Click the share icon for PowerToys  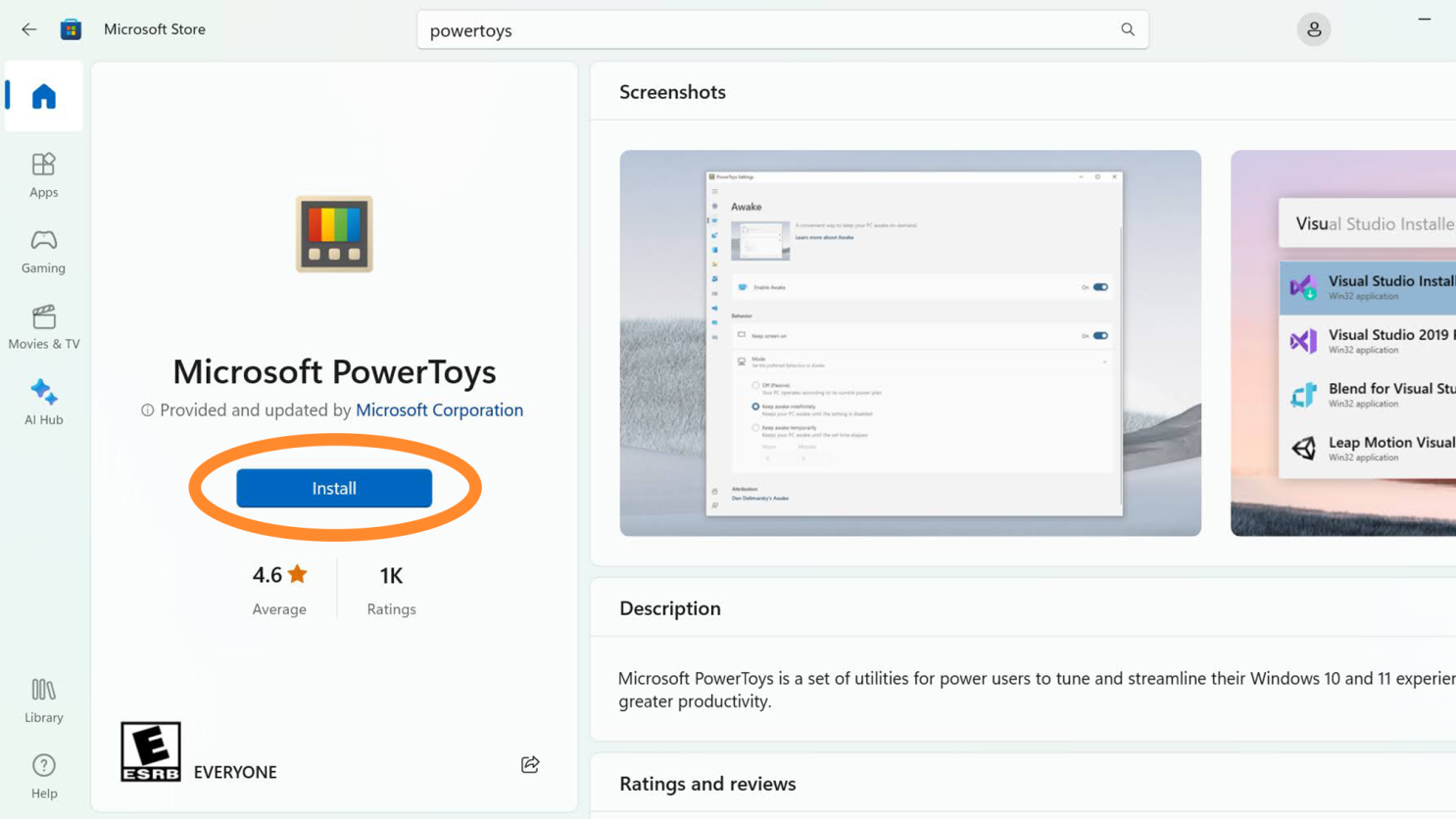point(530,765)
